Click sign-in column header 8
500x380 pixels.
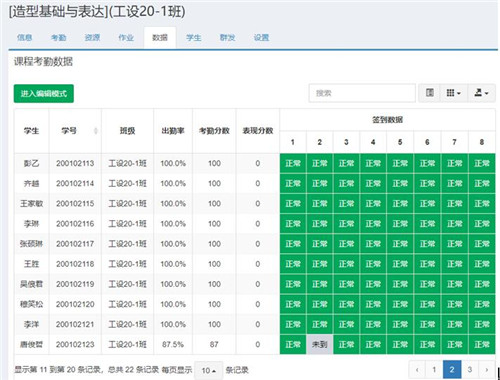coord(482,142)
